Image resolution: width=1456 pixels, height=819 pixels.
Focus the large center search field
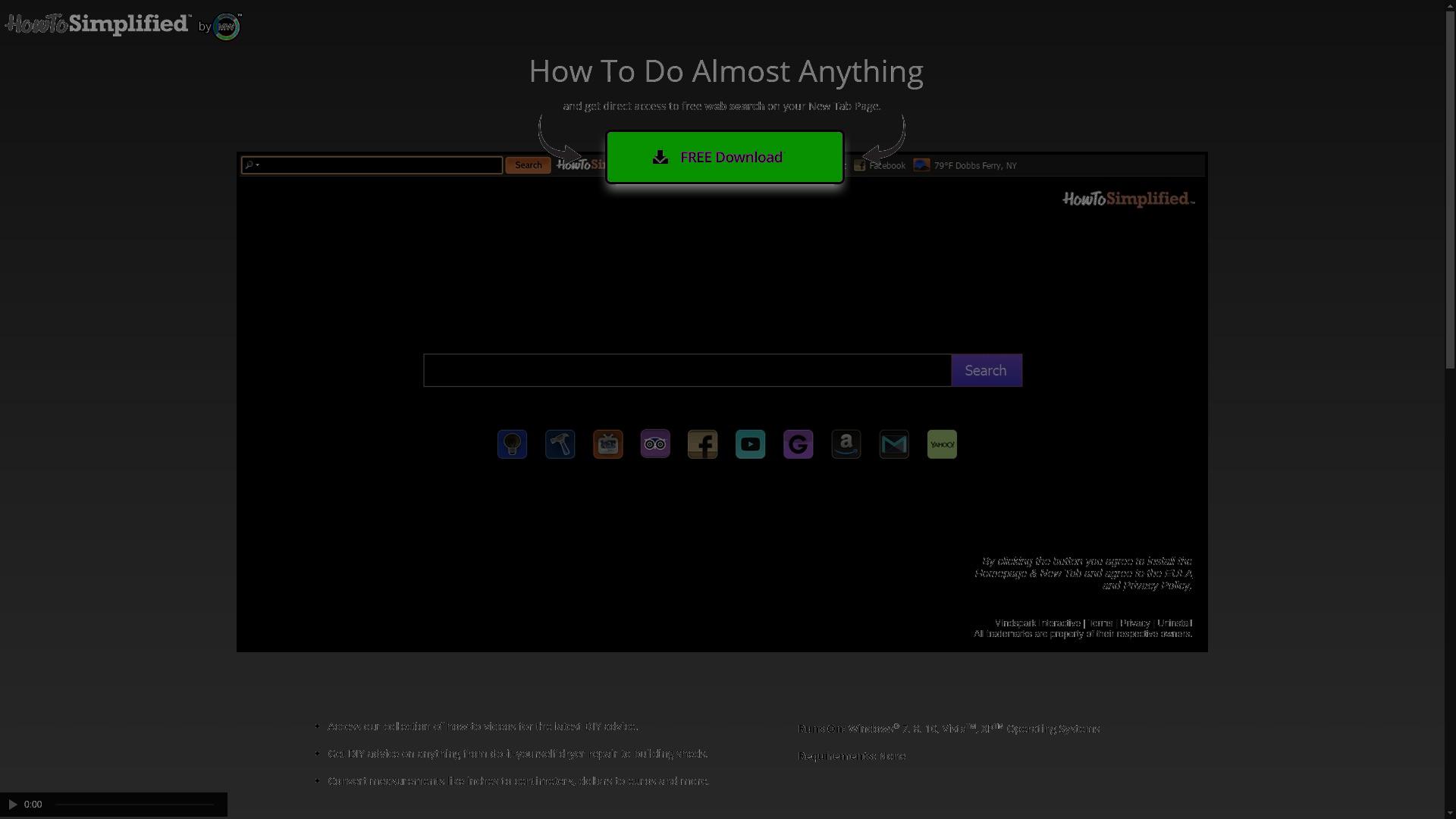click(687, 370)
